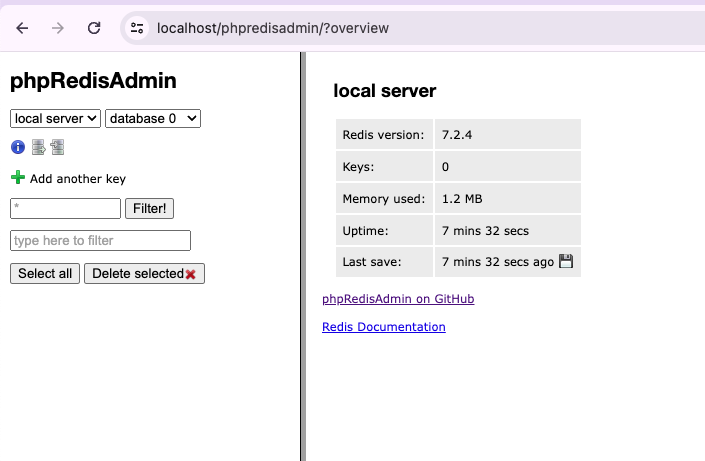705x461 pixels.
Task: Open the Add another key link
Action: click(78, 179)
